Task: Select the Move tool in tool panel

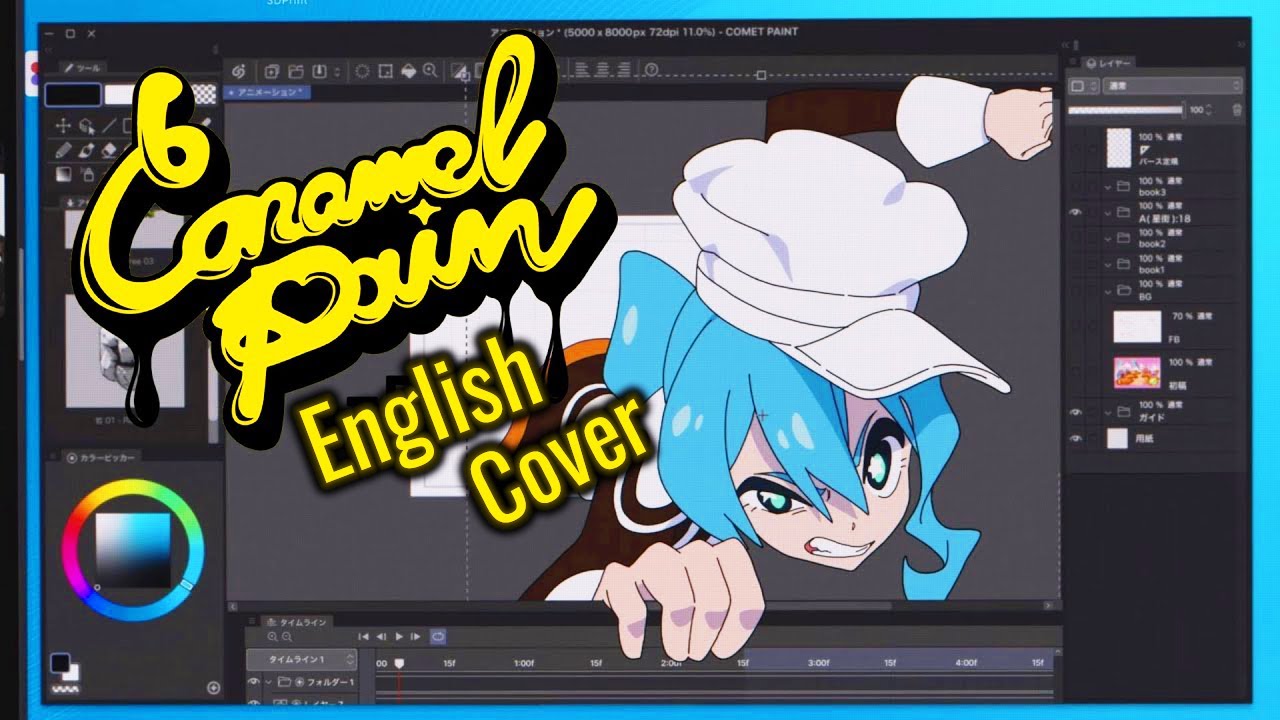Action: pos(62,126)
